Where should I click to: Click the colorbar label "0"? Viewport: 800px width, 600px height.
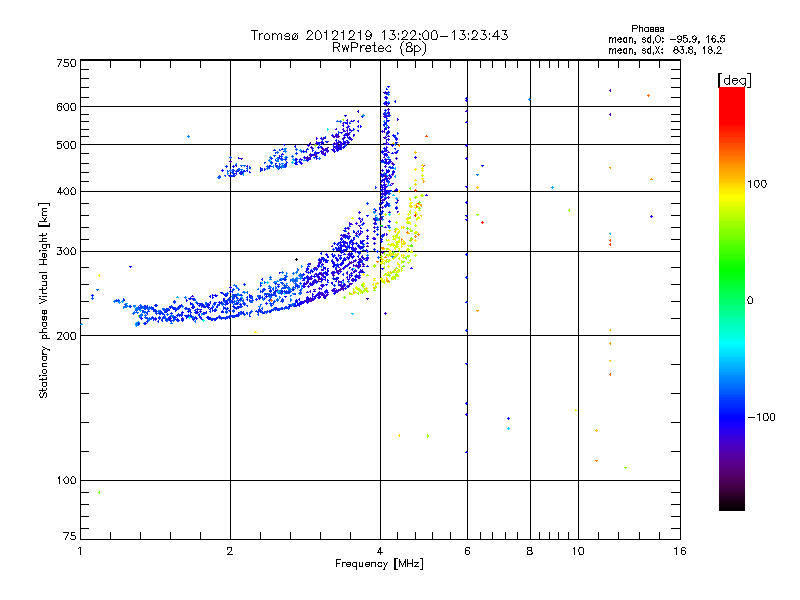[750, 301]
